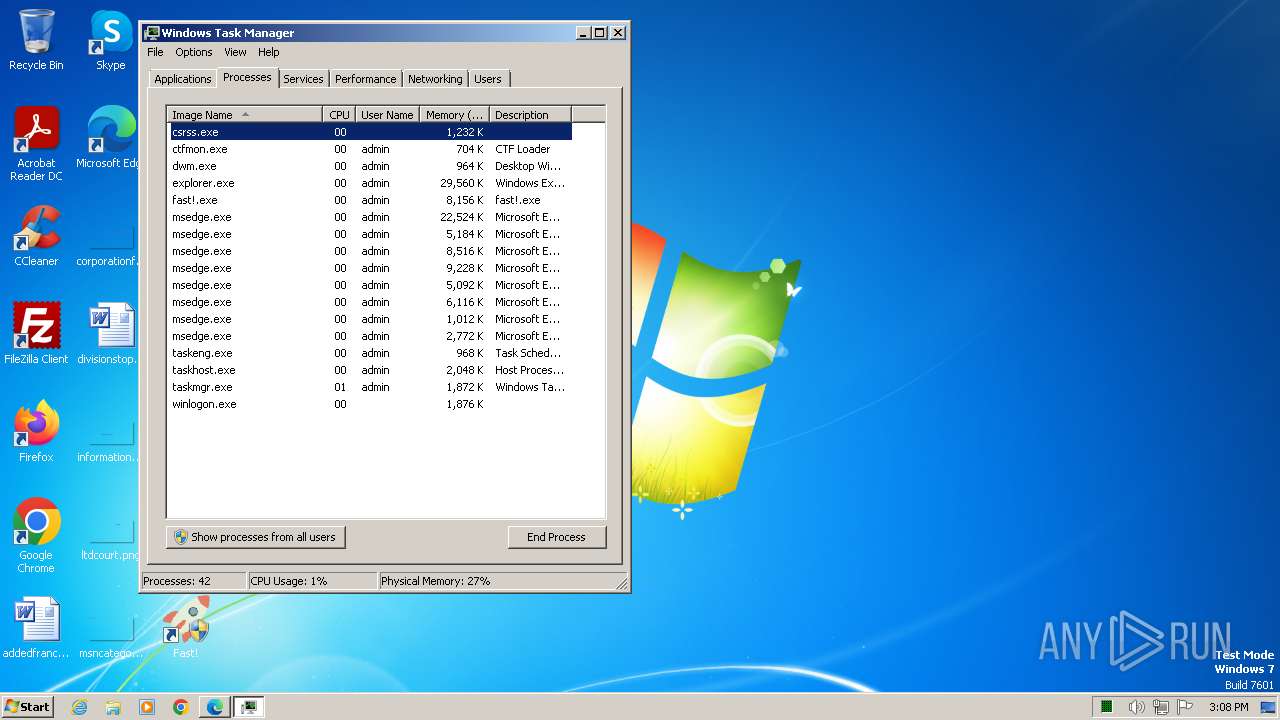1280x720 pixels.
Task: Sort by CPU column header
Action: 339,115
